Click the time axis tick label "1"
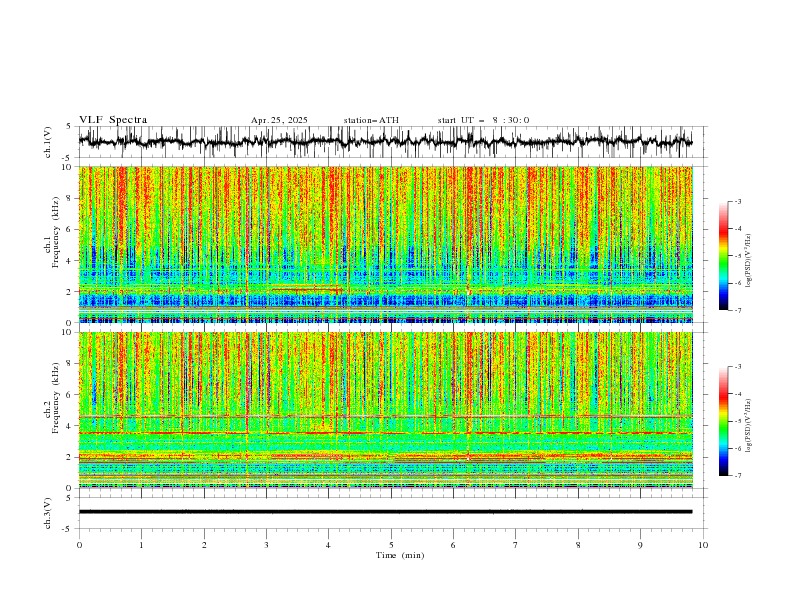Viewport: 792px width, 612px height. tap(141, 545)
